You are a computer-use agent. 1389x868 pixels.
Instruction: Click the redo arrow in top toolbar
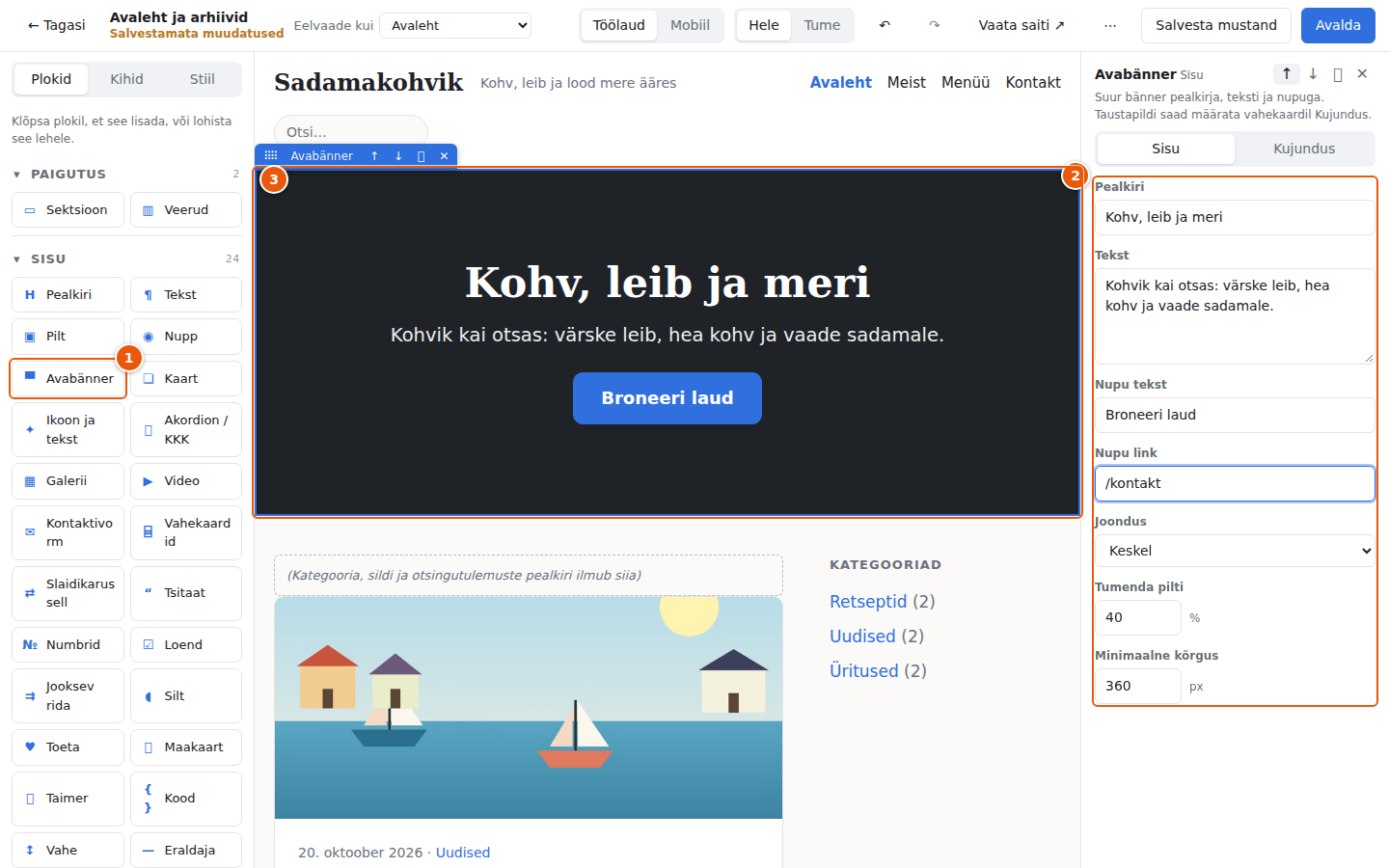934,25
